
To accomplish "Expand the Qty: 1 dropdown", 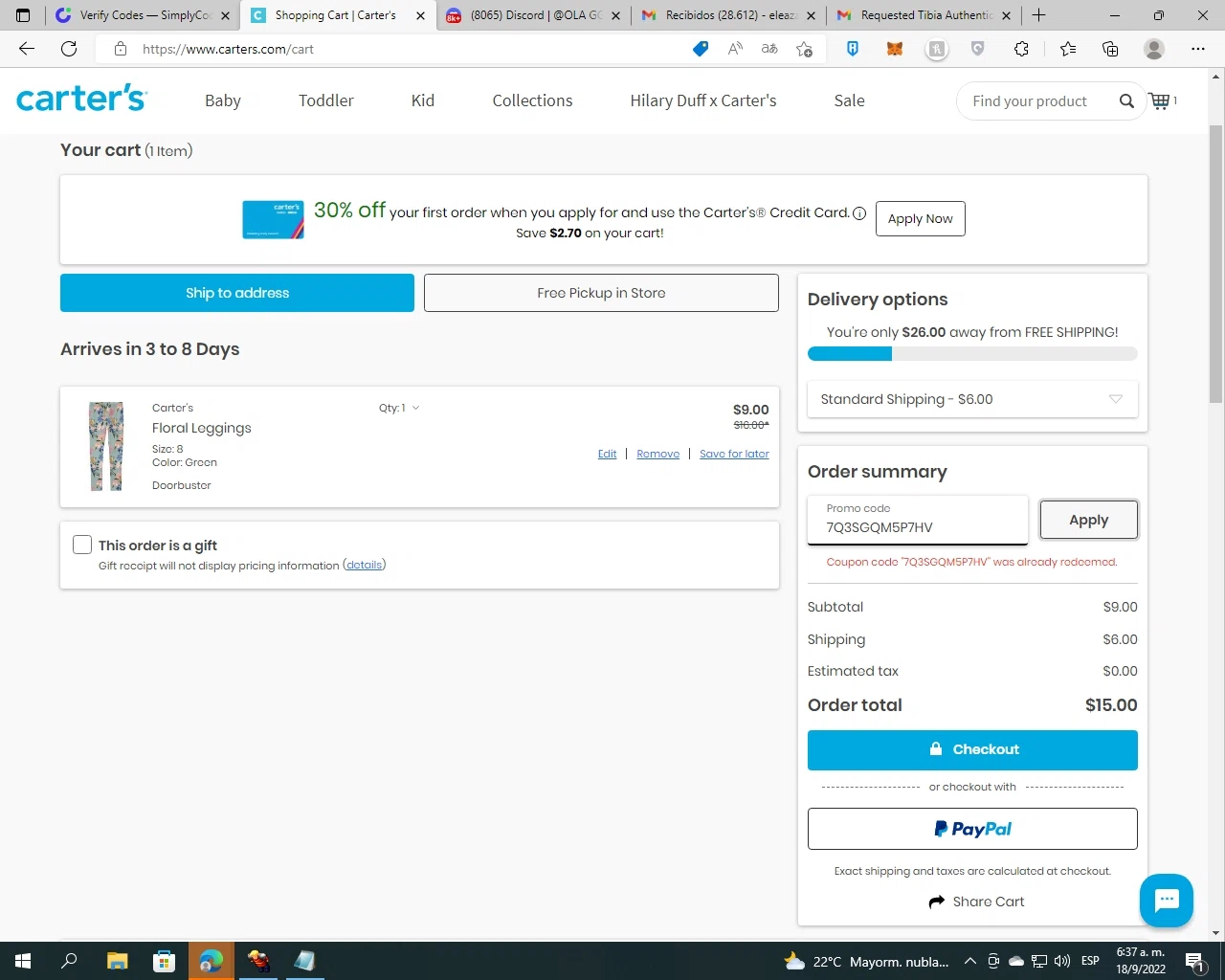I will click(x=399, y=408).
